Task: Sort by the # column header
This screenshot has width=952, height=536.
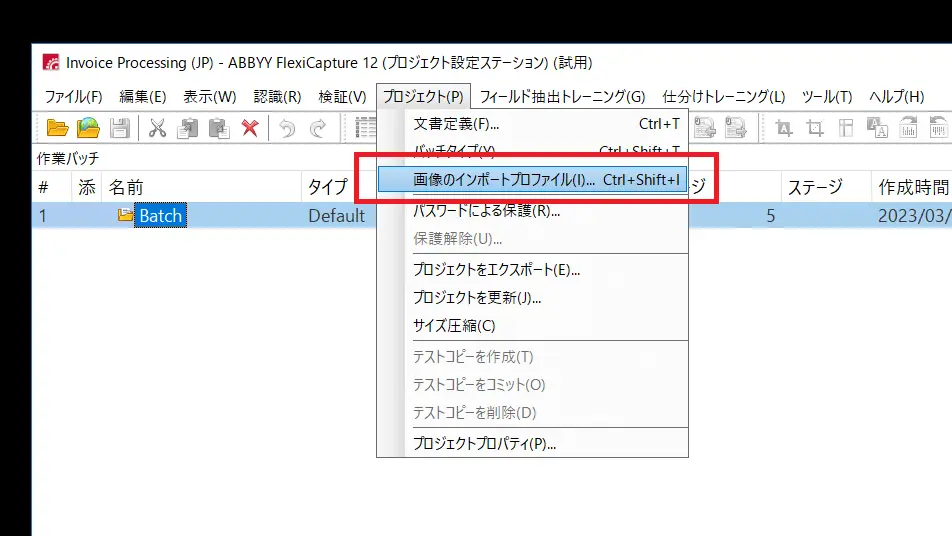Action: (x=51, y=186)
